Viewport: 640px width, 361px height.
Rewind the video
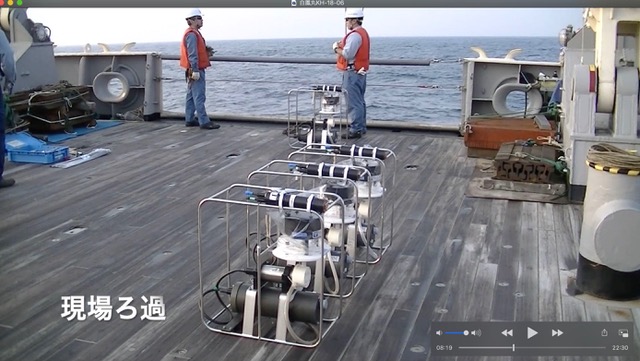coord(507,333)
